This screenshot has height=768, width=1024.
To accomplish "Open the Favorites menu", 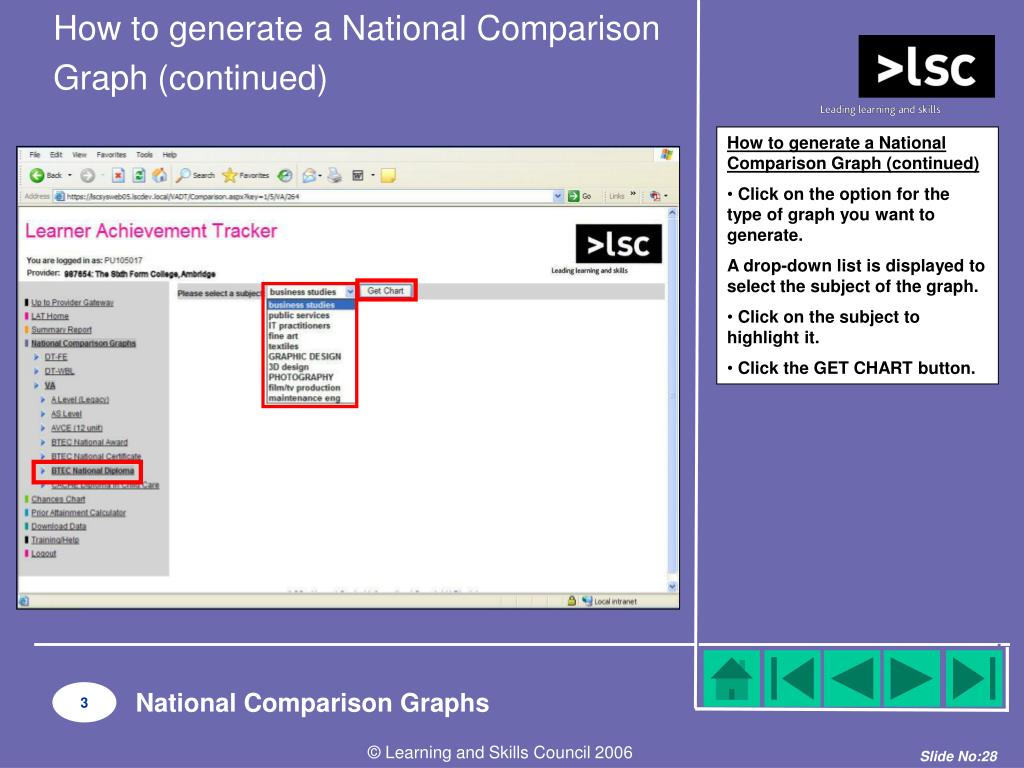I will pos(111,155).
